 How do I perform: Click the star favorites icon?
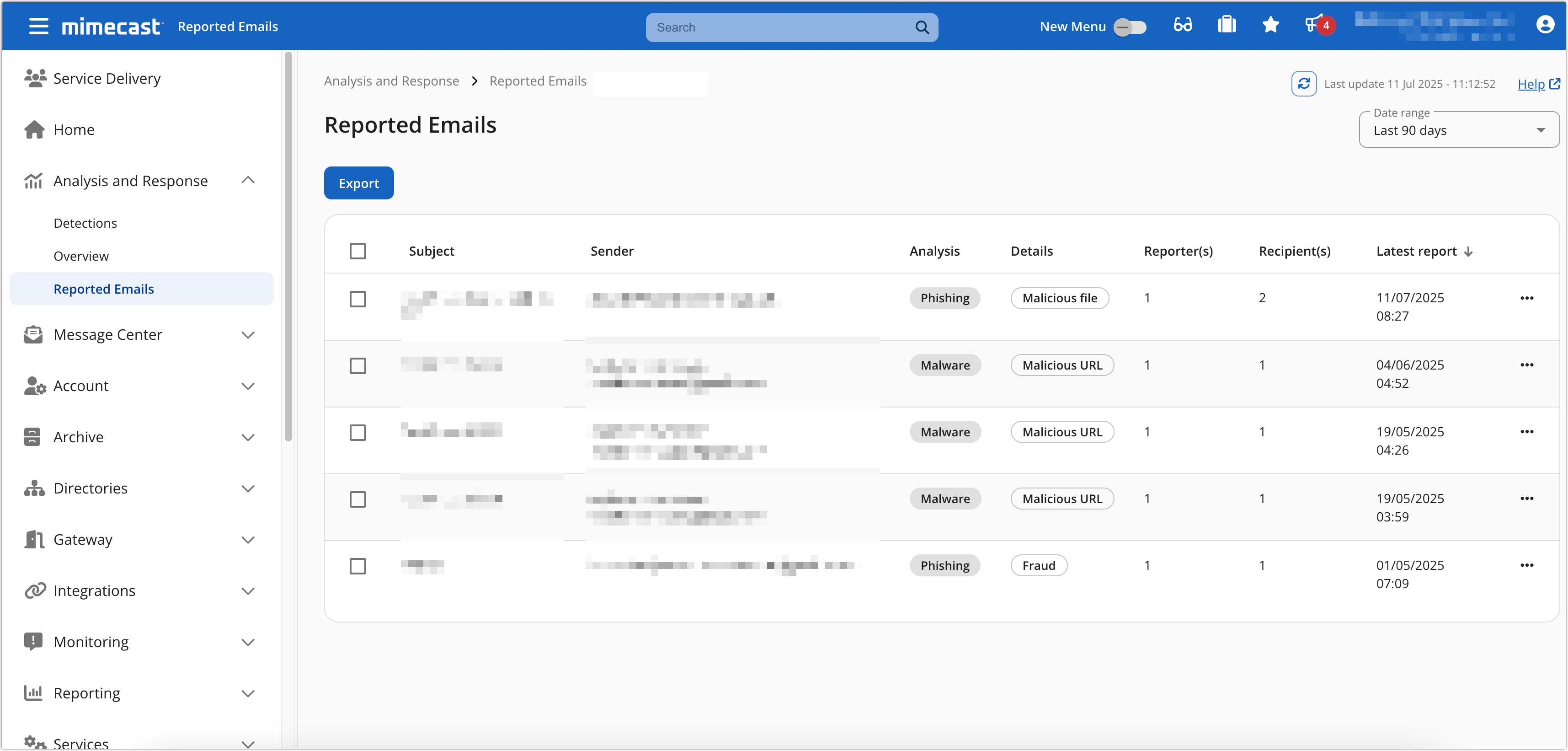point(1270,25)
